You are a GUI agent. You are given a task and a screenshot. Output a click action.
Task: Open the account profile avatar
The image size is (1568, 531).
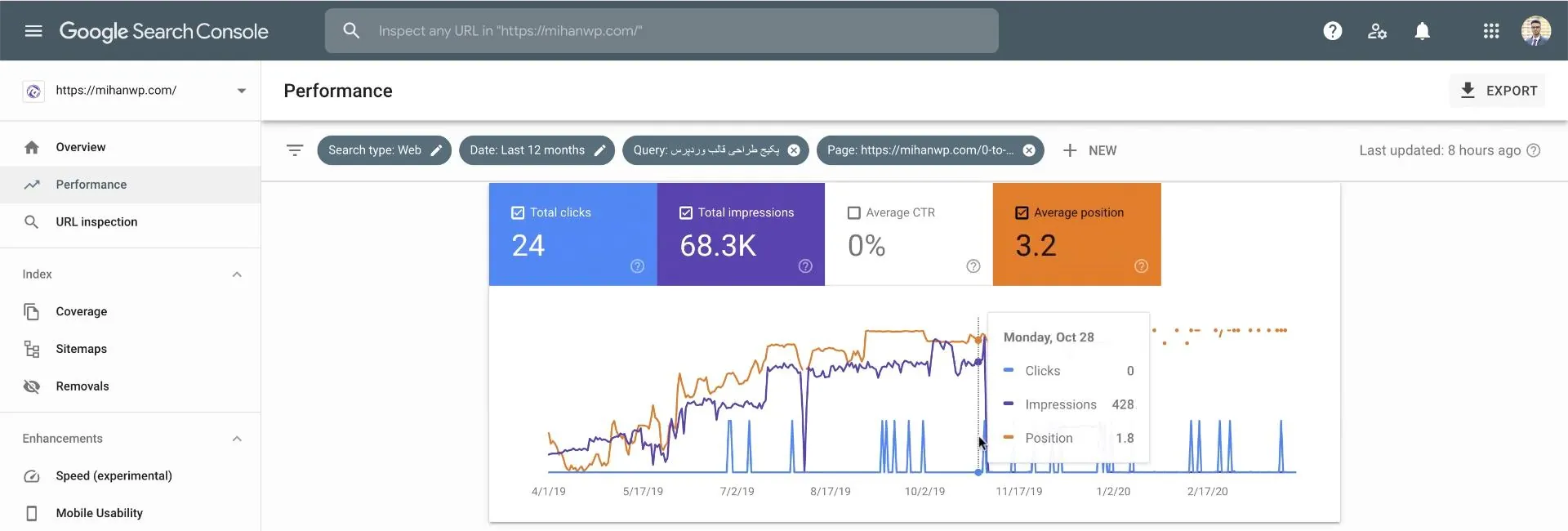[x=1536, y=31]
